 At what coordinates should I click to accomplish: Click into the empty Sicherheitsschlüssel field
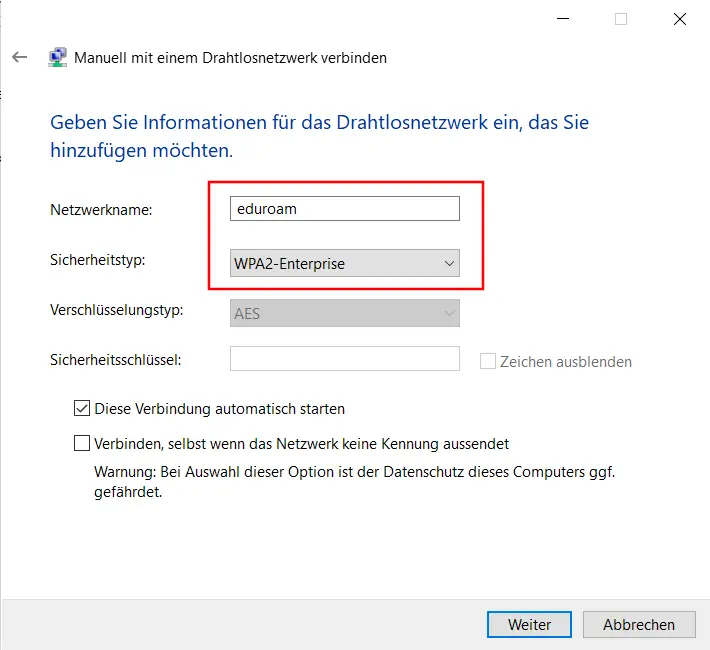pos(344,358)
